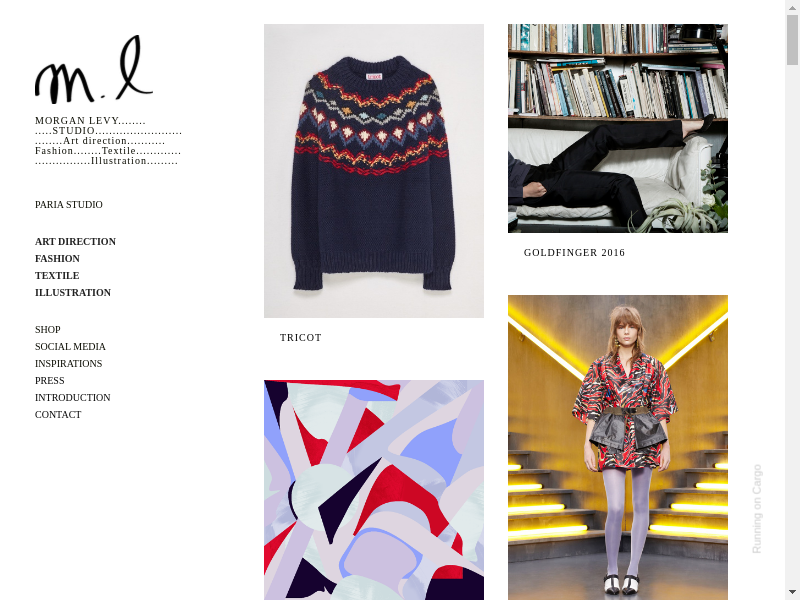Viewport: 800px width, 600px height.
Task: Go to the CONTACT page
Action: pos(58,415)
